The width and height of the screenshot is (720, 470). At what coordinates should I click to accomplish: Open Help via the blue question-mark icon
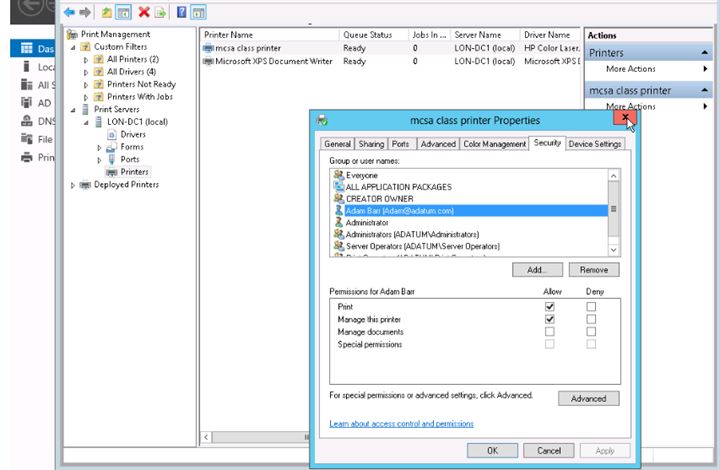click(x=181, y=12)
